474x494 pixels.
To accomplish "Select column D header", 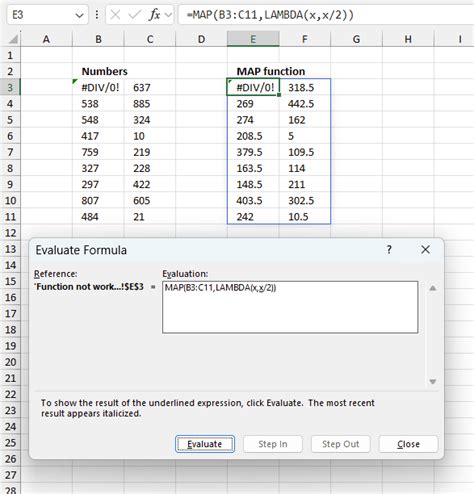I will click(201, 39).
